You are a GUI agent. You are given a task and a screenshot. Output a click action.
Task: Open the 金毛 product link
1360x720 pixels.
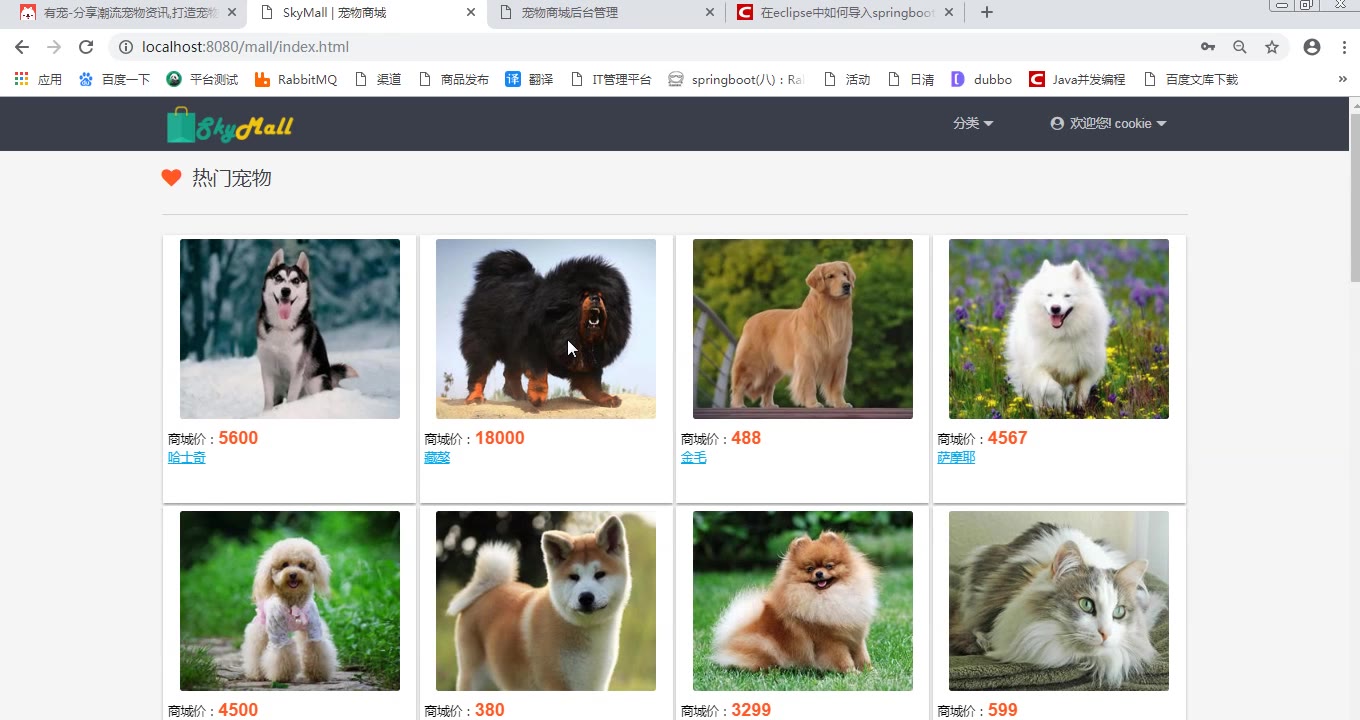tap(694, 457)
